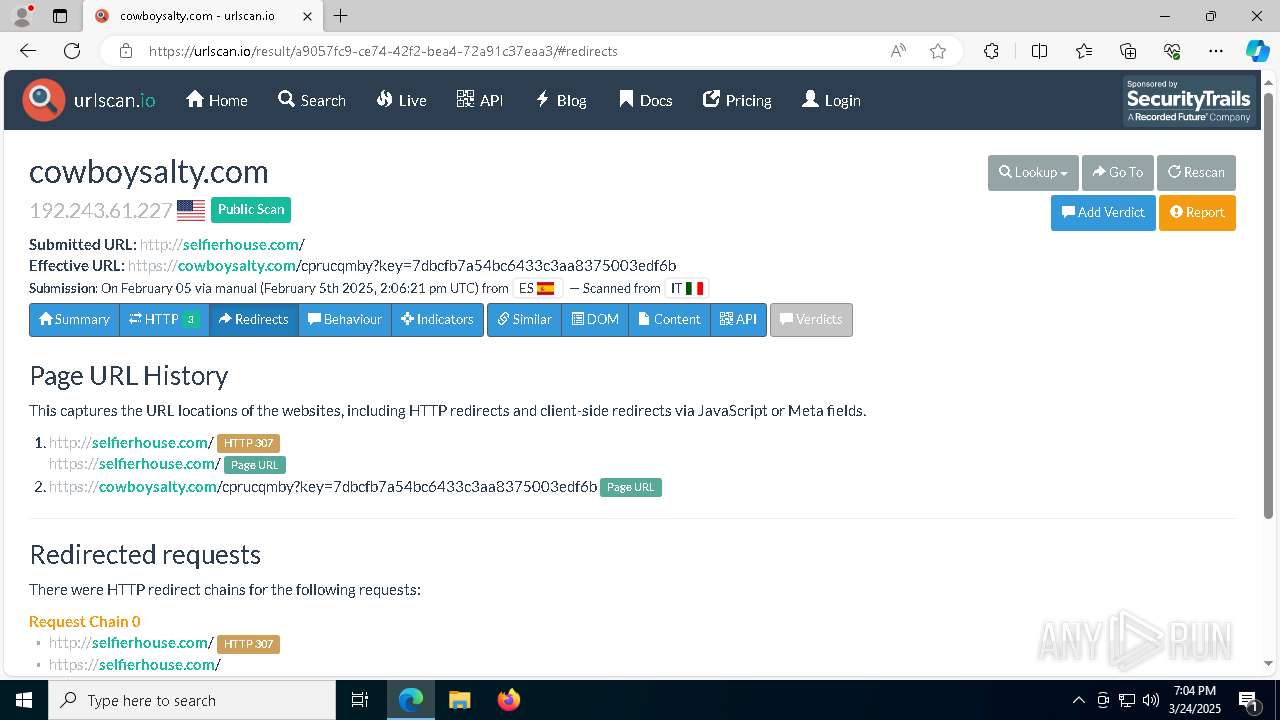Screen dimensions: 1280x720
Task: Click the browser profile icon
Action: coord(22,16)
